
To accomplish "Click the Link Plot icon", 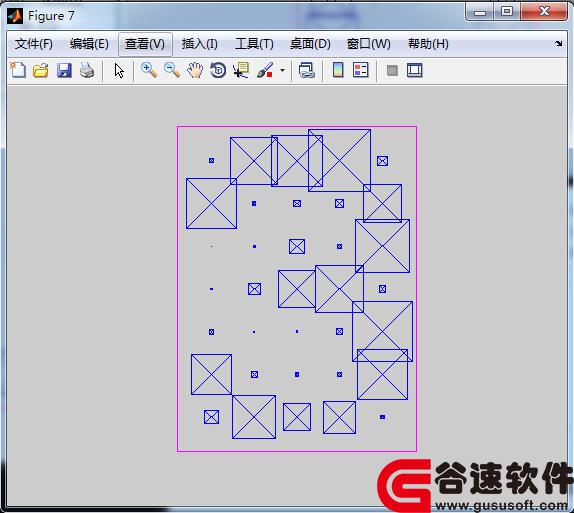I will [306, 70].
